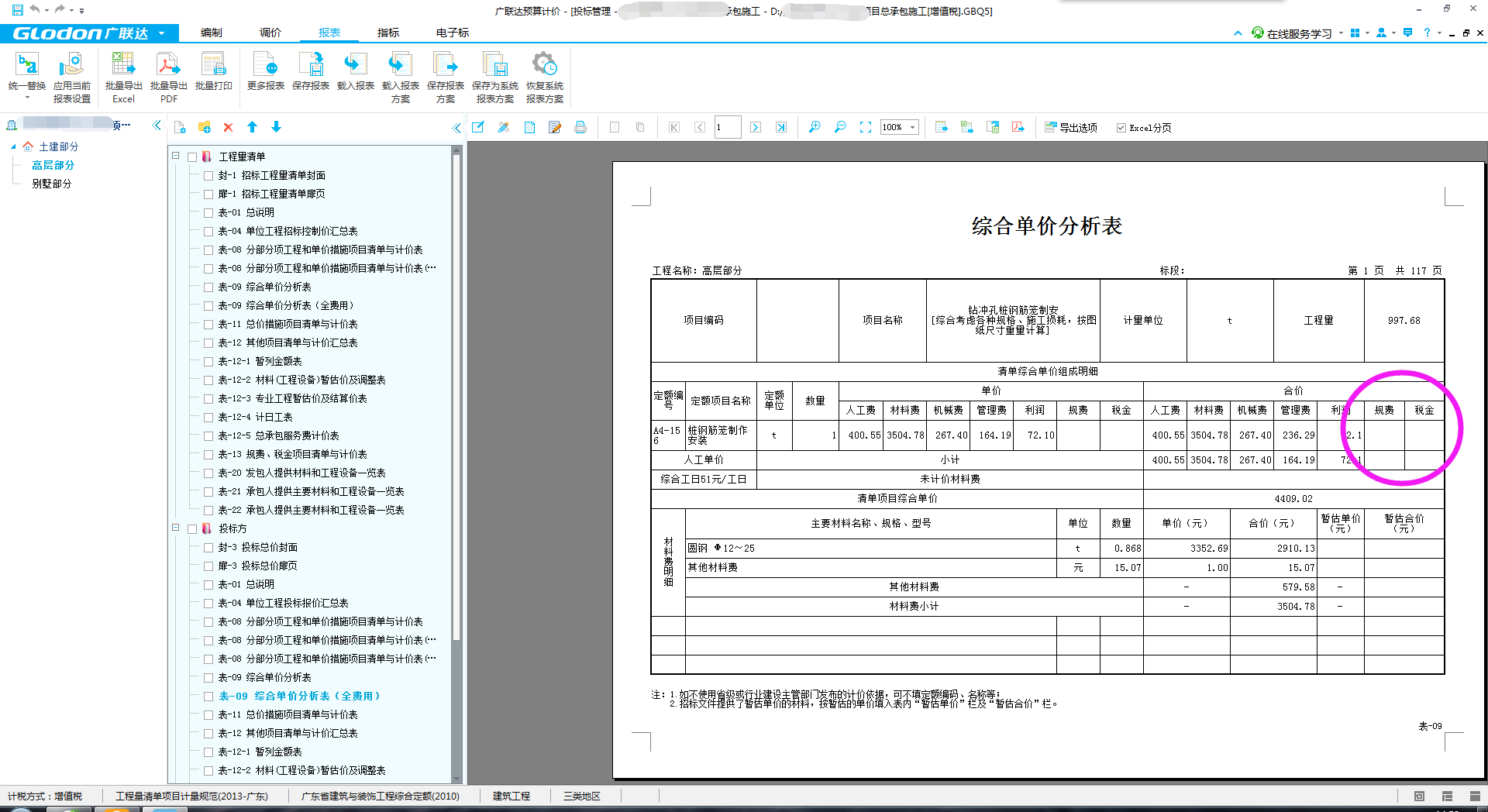Check 表-01 总说明 under 工程量清单

[x=208, y=212]
